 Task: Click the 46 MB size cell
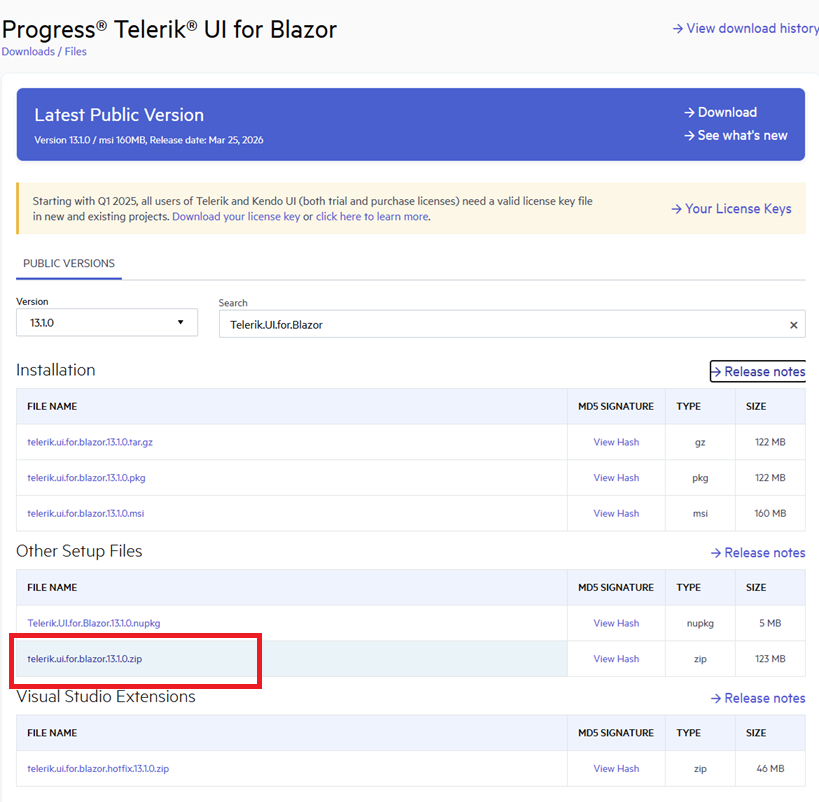tap(770, 769)
